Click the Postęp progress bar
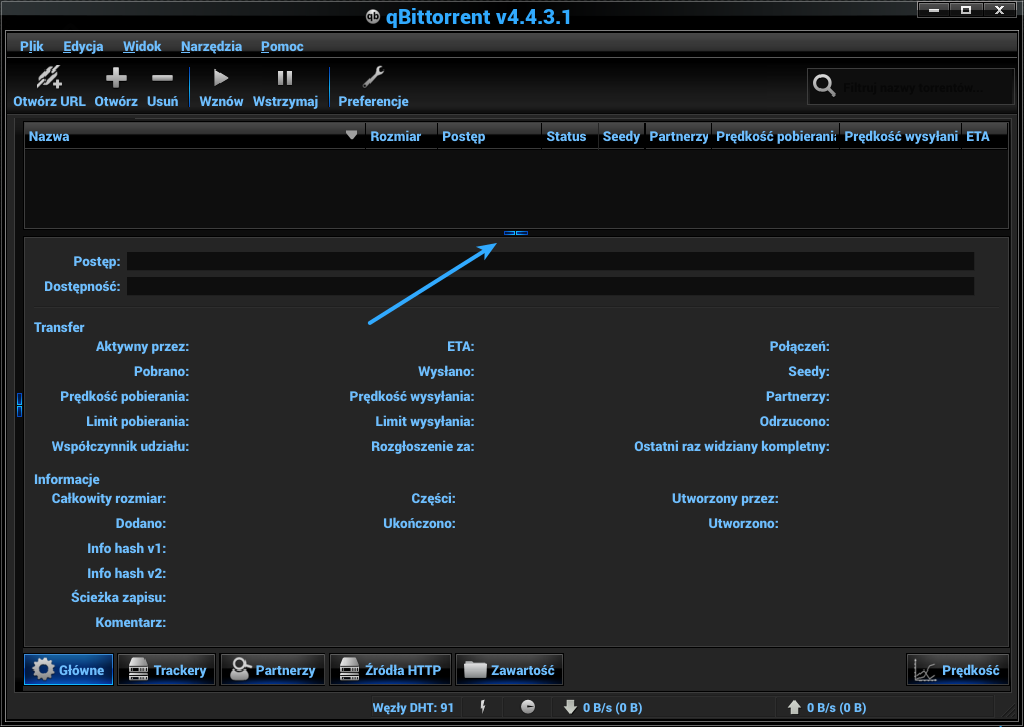This screenshot has width=1024, height=727. pyautogui.click(x=550, y=261)
